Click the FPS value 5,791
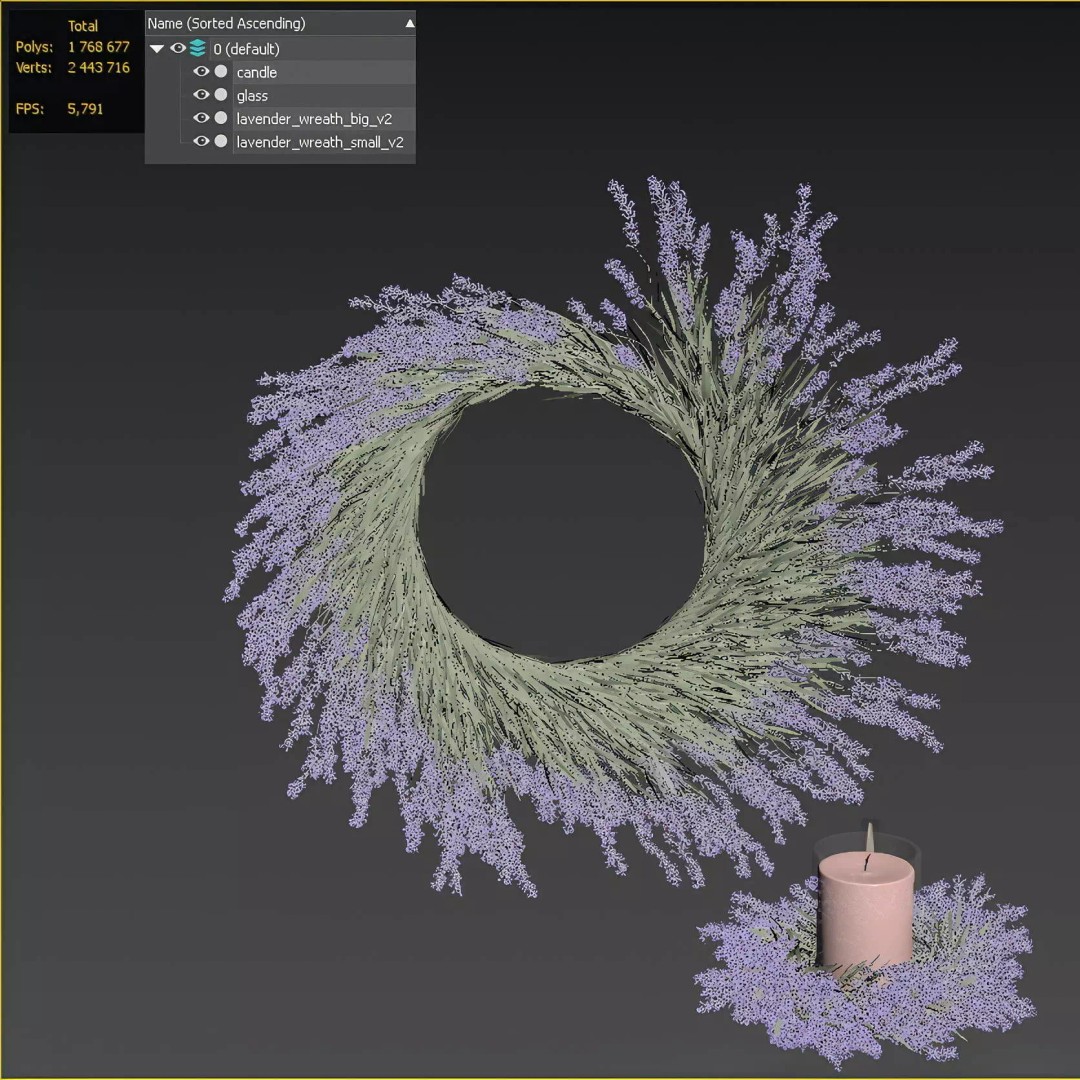 pyautogui.click(x=85, y=109)
